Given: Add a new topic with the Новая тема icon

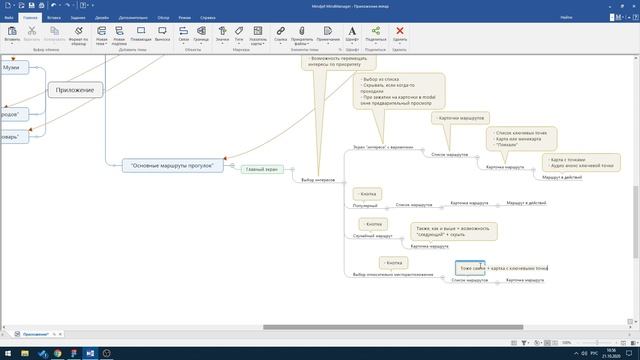Looking at the screenshot, I should (101, 31).
